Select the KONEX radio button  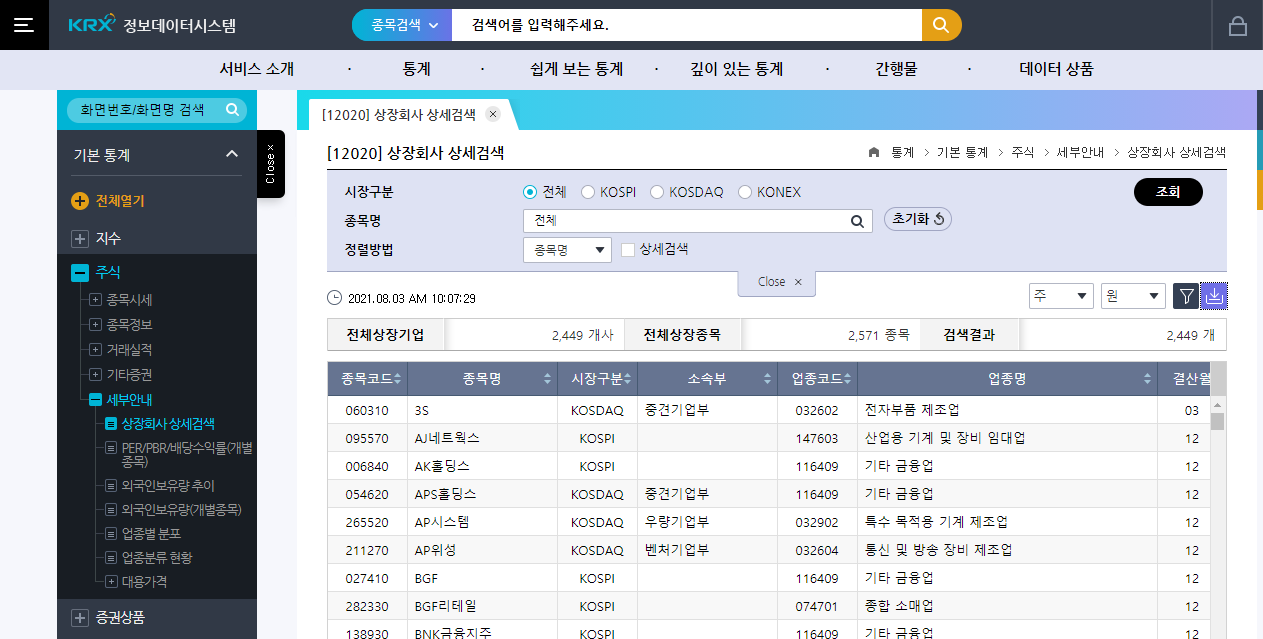(745, 192)
